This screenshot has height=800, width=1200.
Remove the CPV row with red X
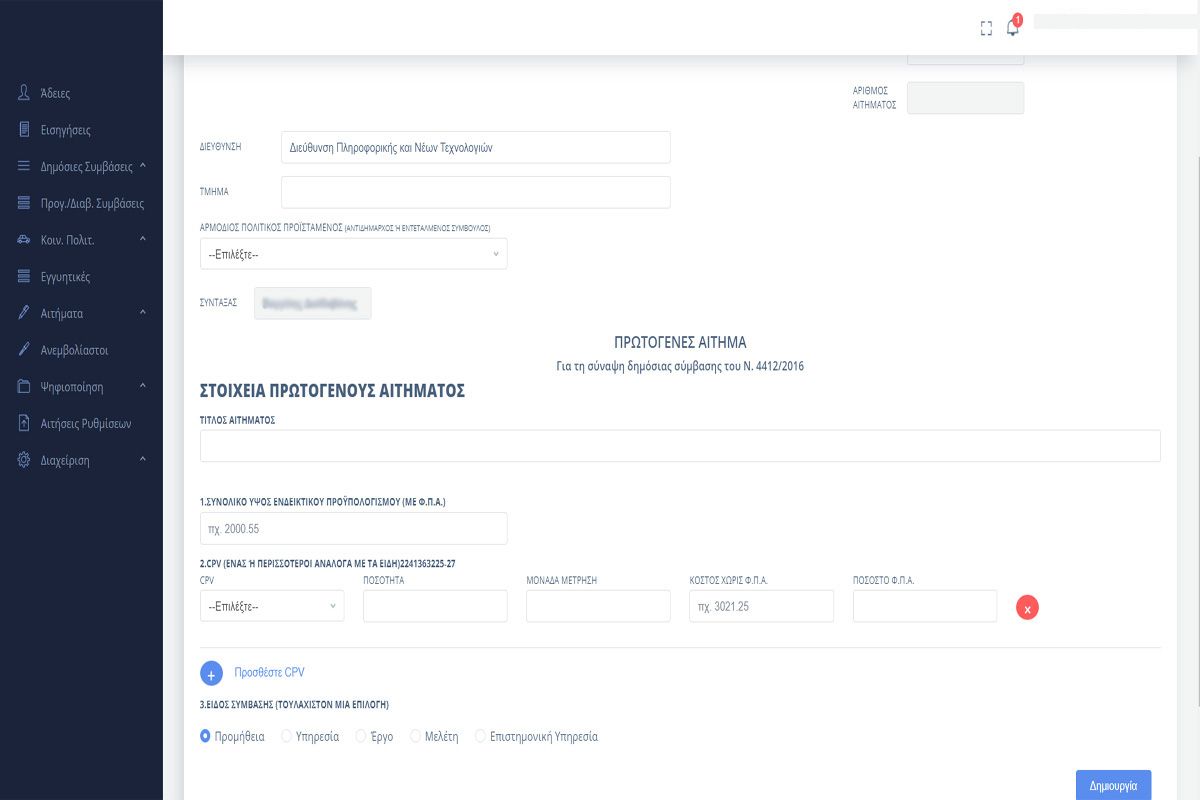tap(1027, 607)
